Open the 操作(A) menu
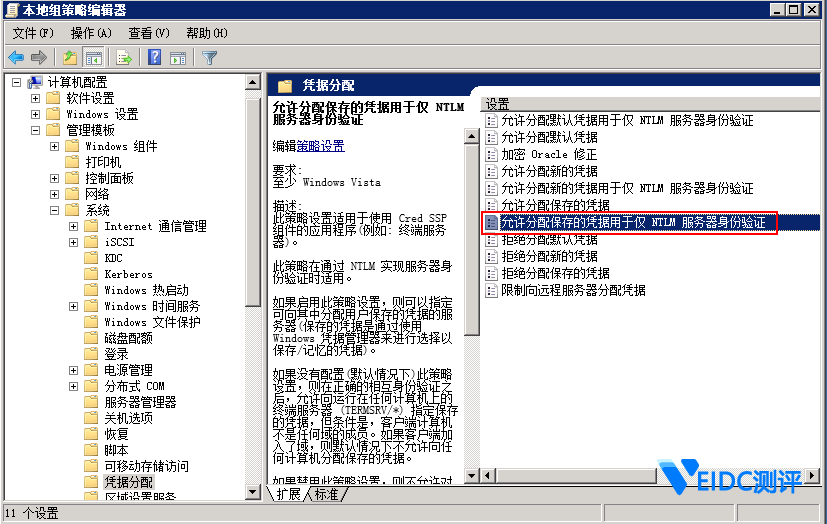Screen dimensions: 827x524 91,33
